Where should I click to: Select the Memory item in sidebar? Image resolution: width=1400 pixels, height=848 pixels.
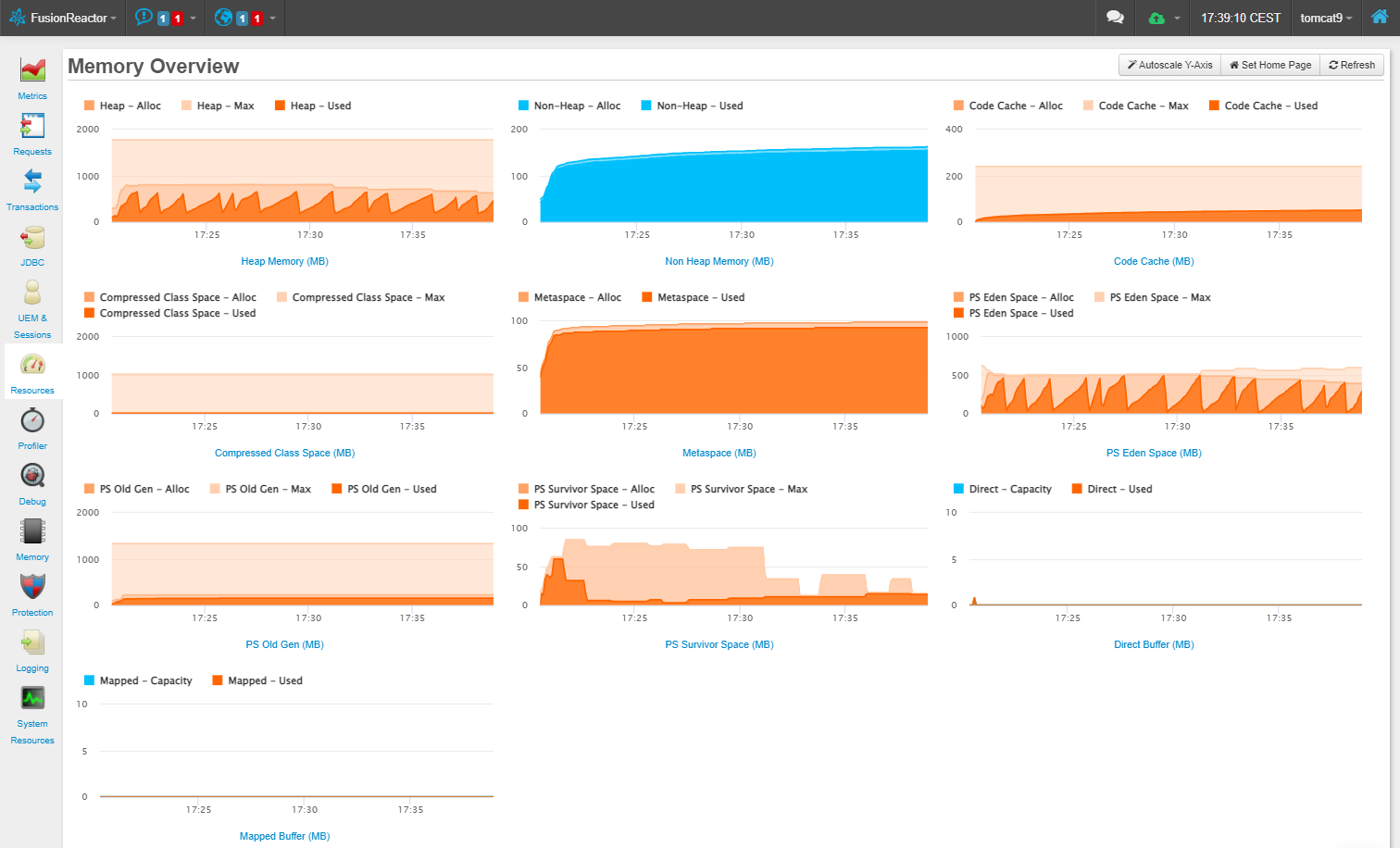32,541
